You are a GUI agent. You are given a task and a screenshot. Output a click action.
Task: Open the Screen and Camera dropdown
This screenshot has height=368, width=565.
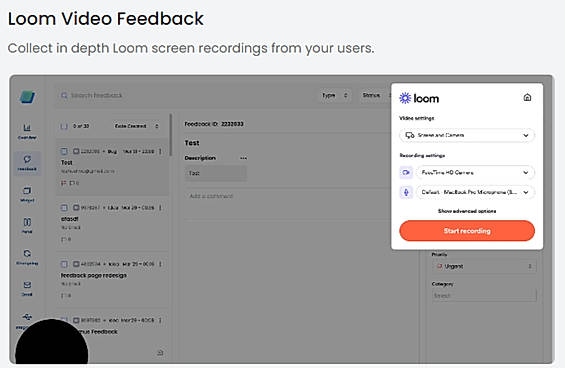click(467, 136)
